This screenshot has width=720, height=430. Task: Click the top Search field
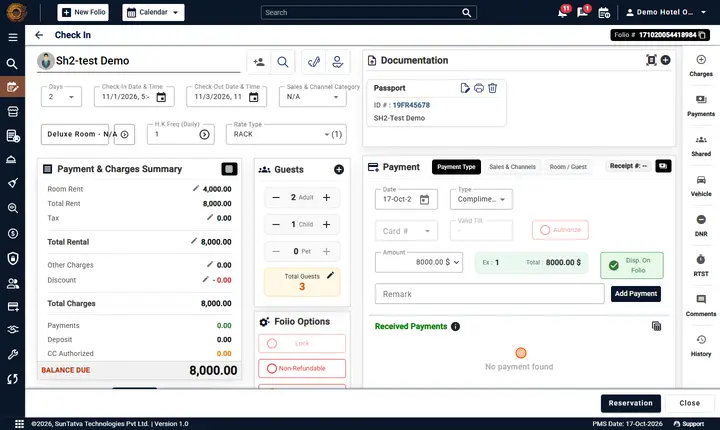coord(369,12)
